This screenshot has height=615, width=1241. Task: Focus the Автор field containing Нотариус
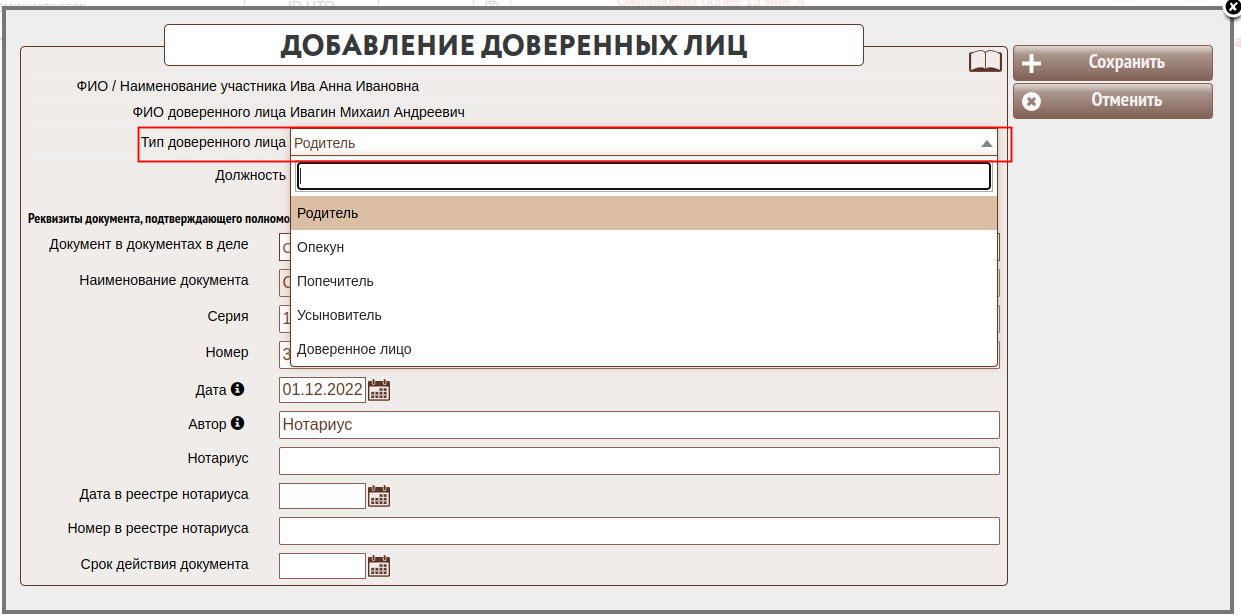click(638, 425)
